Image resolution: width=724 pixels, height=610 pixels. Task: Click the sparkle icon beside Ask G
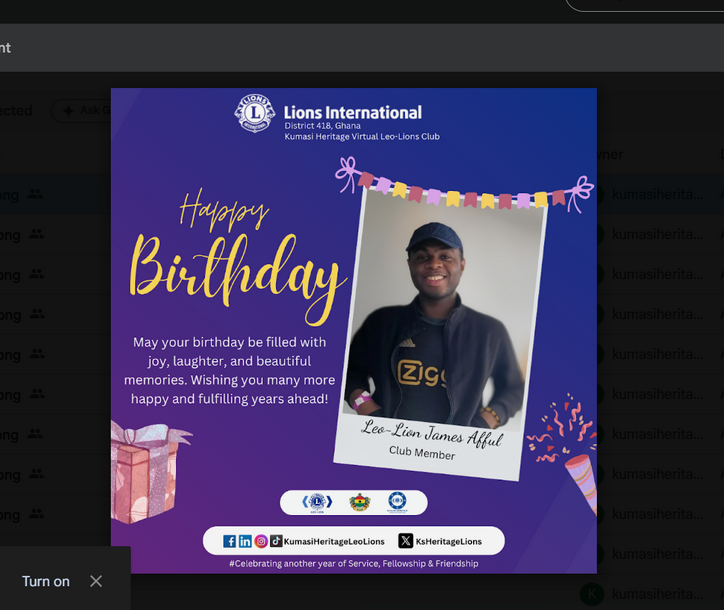tap(68, 110)
